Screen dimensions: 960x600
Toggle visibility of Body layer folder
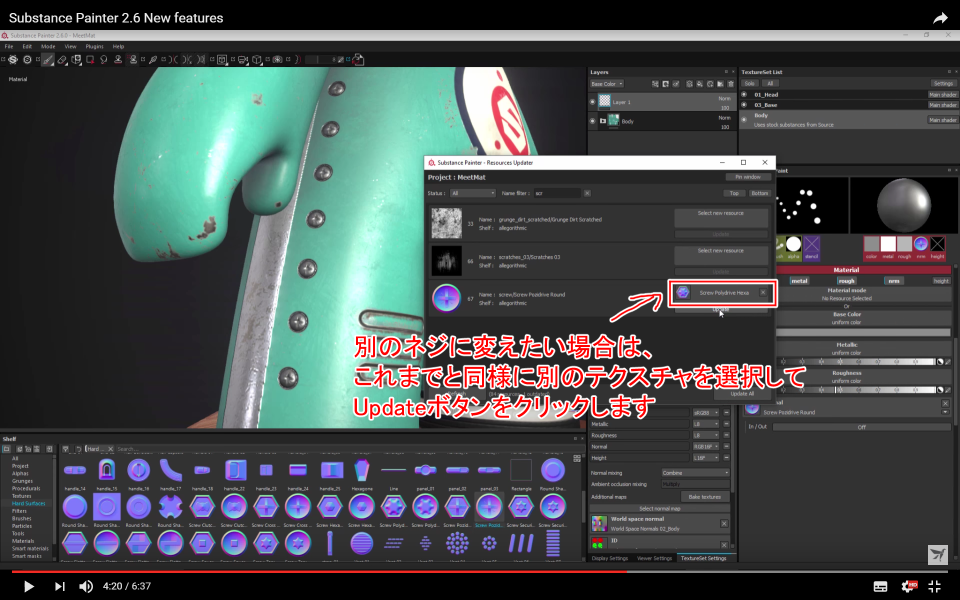593,121
